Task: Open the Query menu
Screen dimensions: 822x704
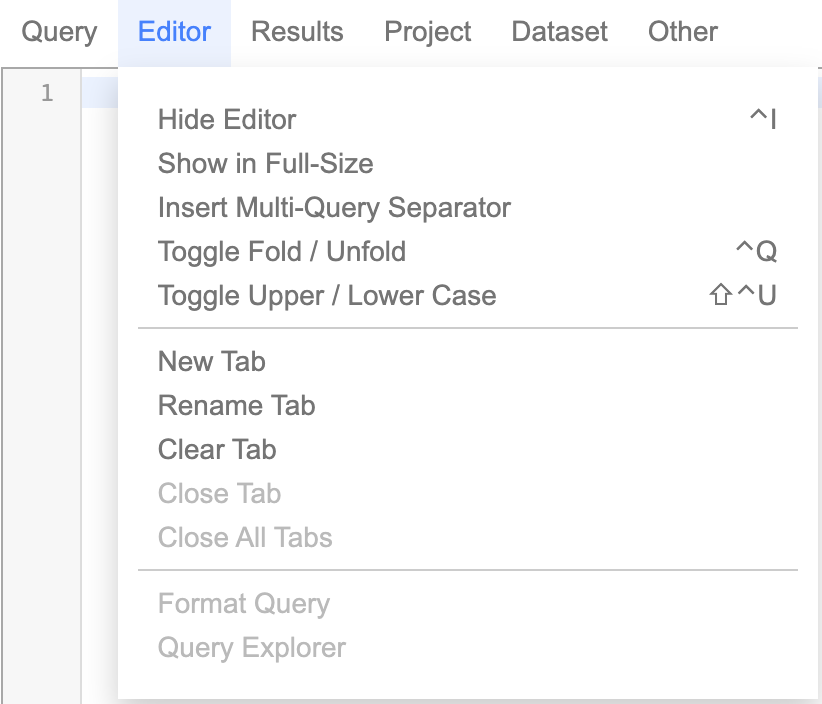Action: 59,32
